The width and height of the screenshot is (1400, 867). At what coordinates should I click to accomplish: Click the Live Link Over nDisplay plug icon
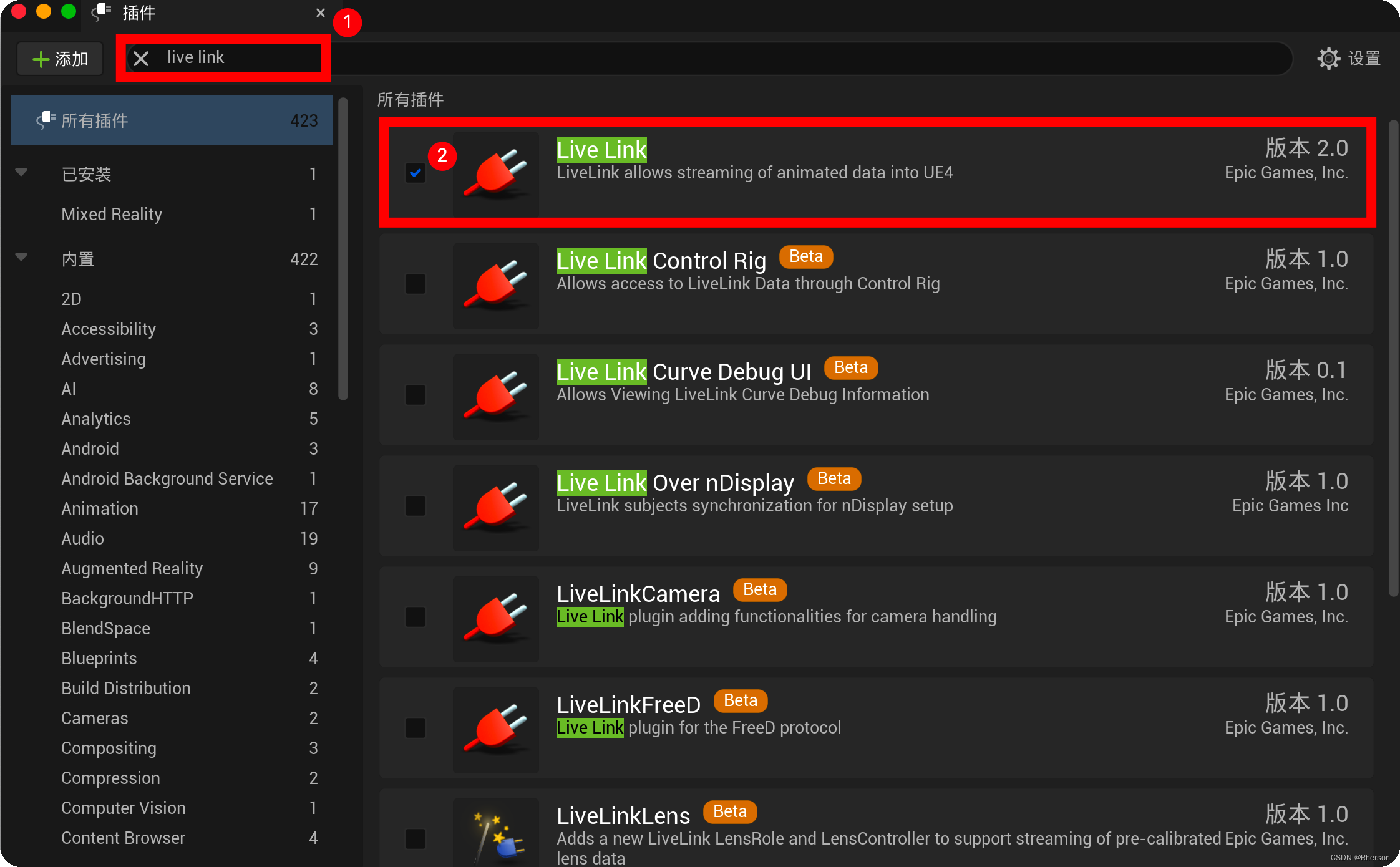click(x=495, y=507)
